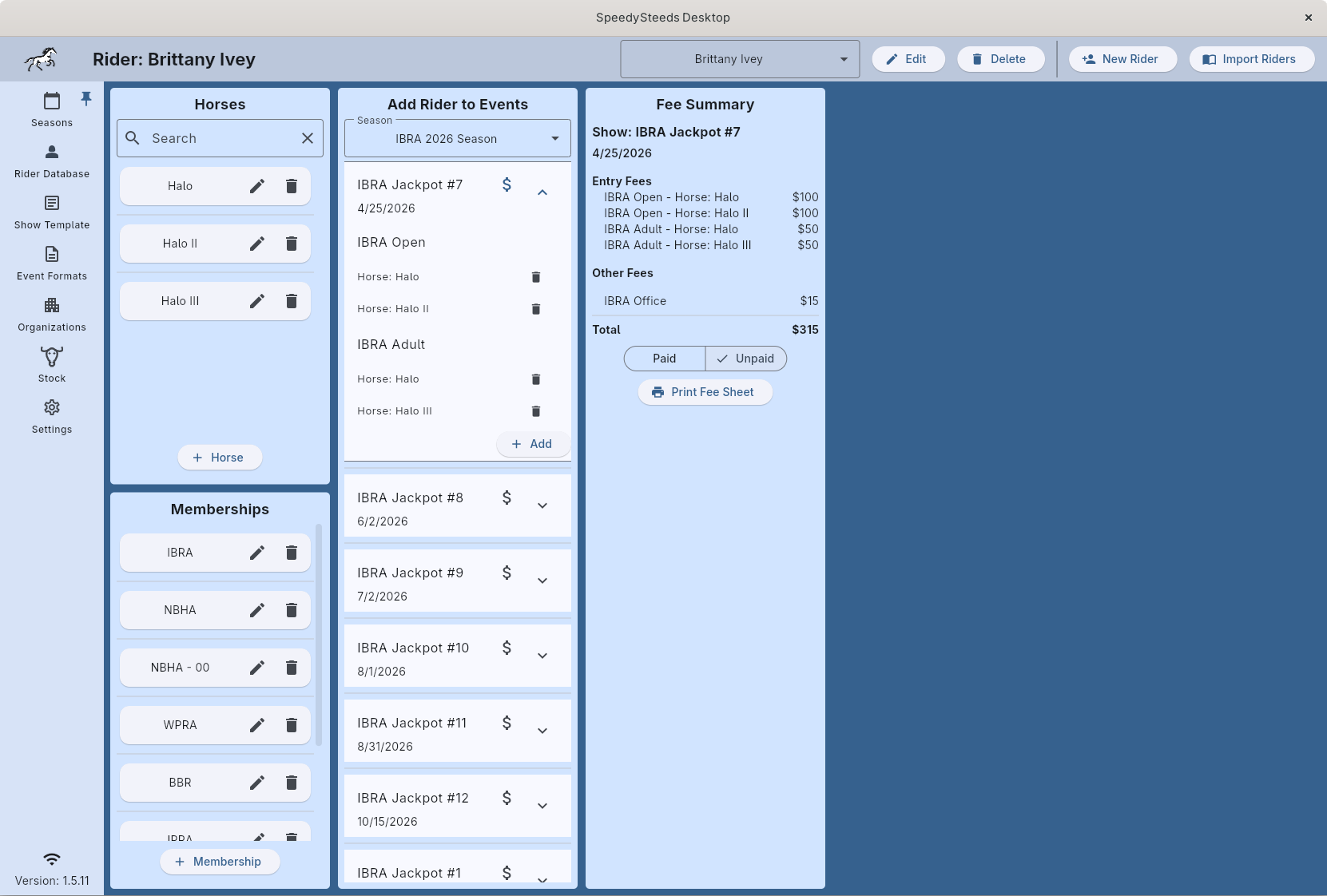This screenshot has width=1327, height=896.
Task: Expand the IBRA Jackpot #12 event
Action: pyautogui.click(x=542, y=806)
